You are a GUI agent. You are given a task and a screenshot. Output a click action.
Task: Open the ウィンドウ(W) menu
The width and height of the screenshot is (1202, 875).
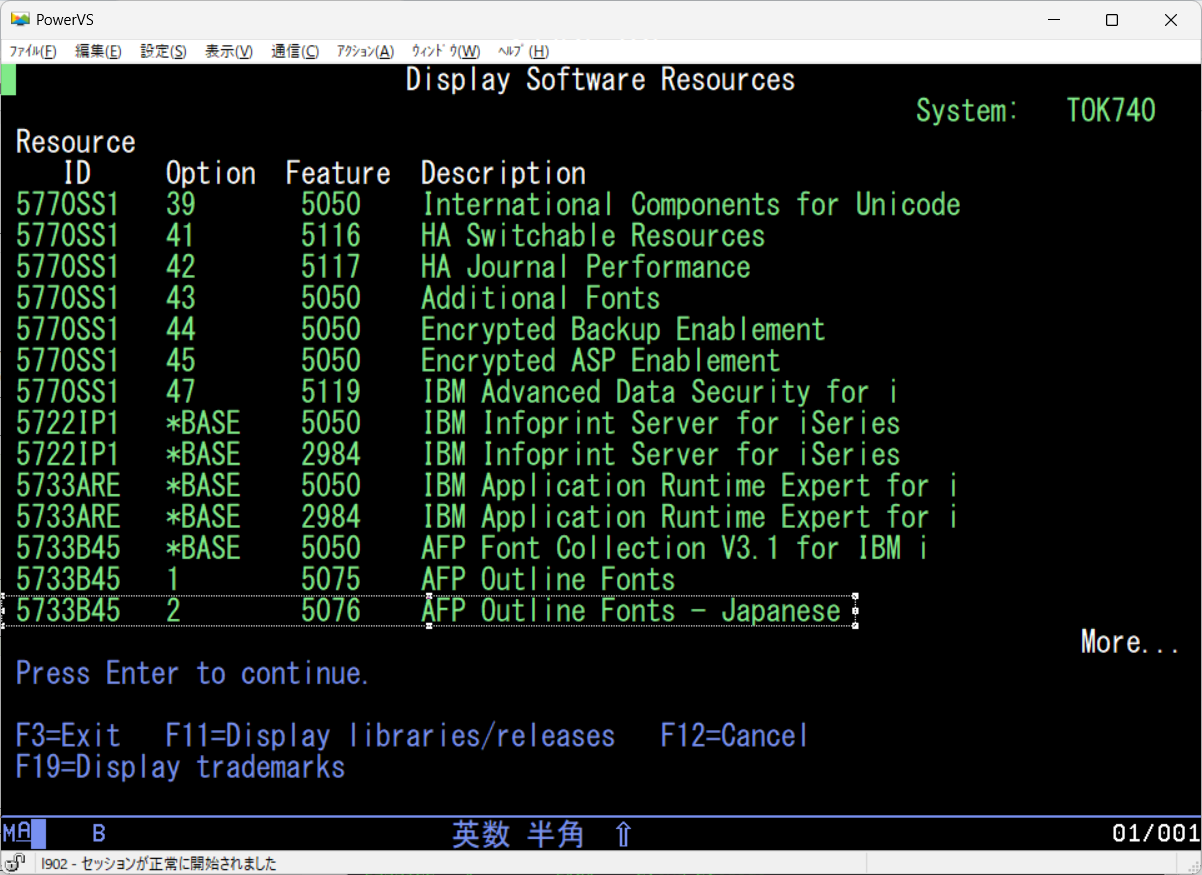446,52
